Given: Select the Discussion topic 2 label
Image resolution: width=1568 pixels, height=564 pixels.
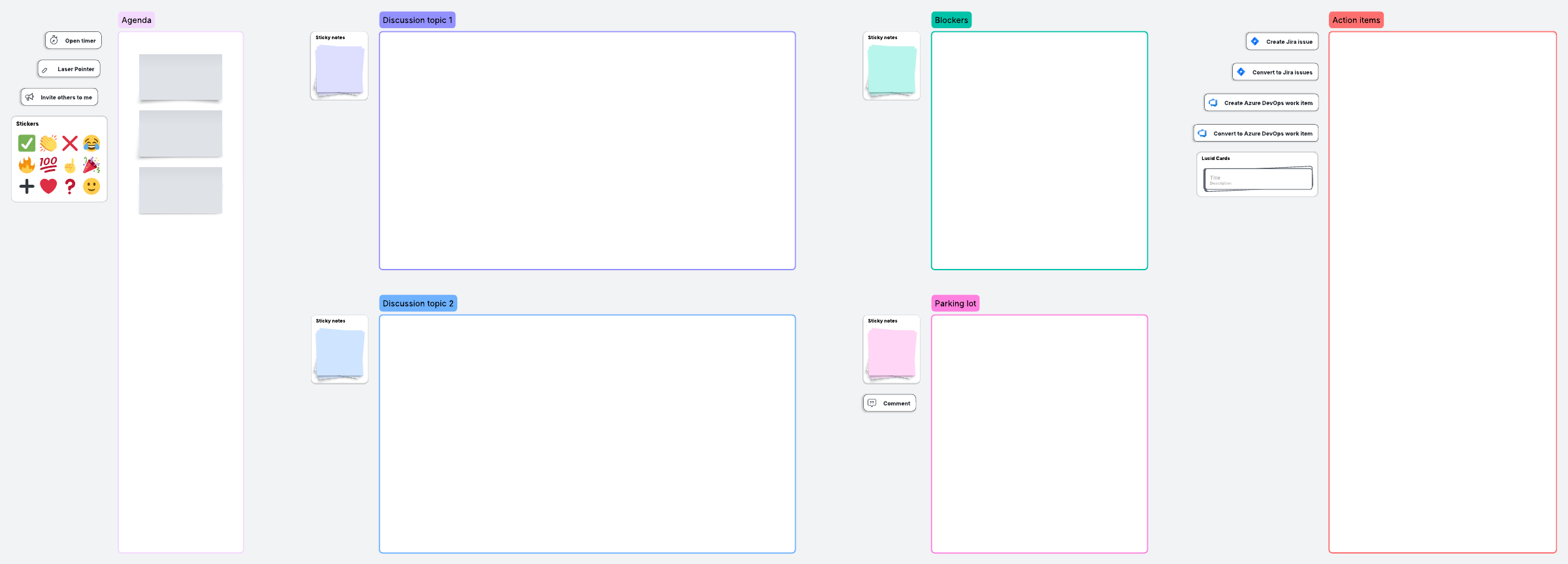Looking at the screenshot, I should [x=418, y=304].
